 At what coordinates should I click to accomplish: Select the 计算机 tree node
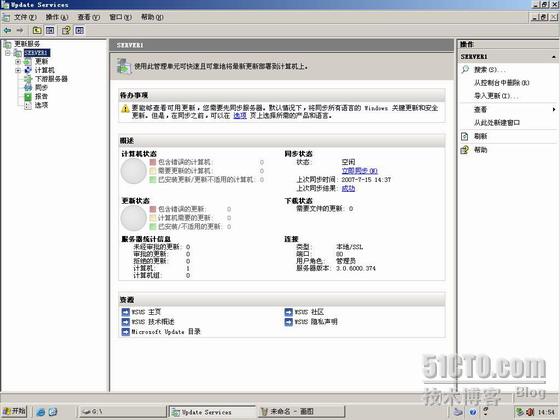[45, 70]
